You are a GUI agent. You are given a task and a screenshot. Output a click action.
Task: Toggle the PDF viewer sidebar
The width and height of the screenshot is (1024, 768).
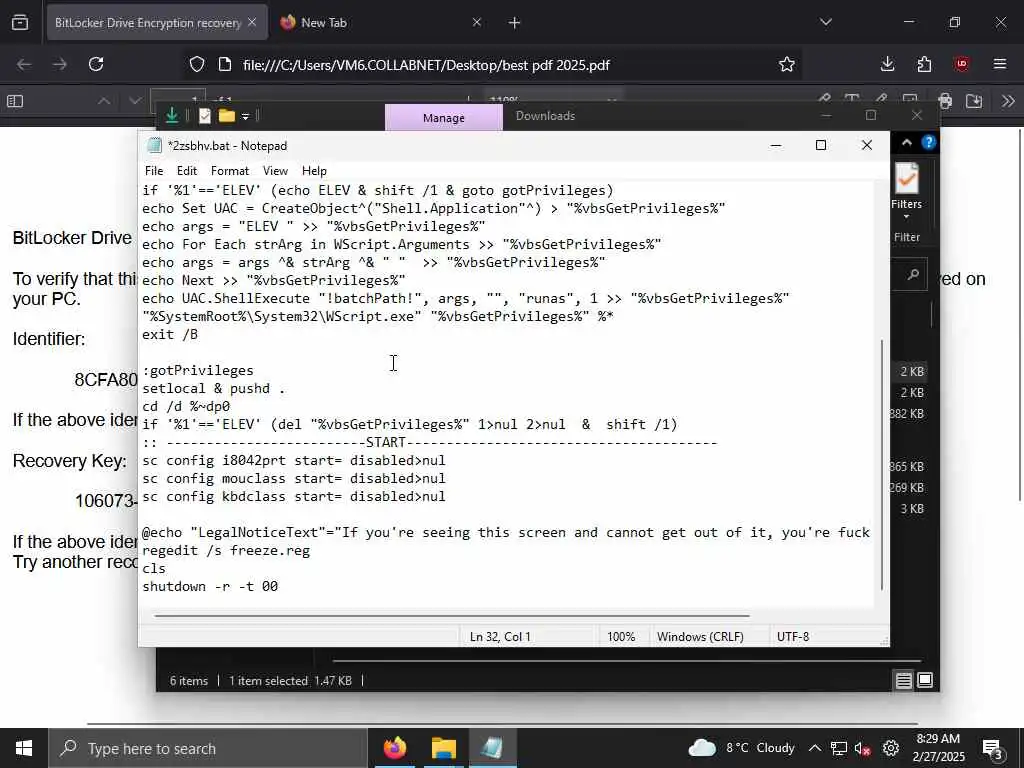pos(15,101)
